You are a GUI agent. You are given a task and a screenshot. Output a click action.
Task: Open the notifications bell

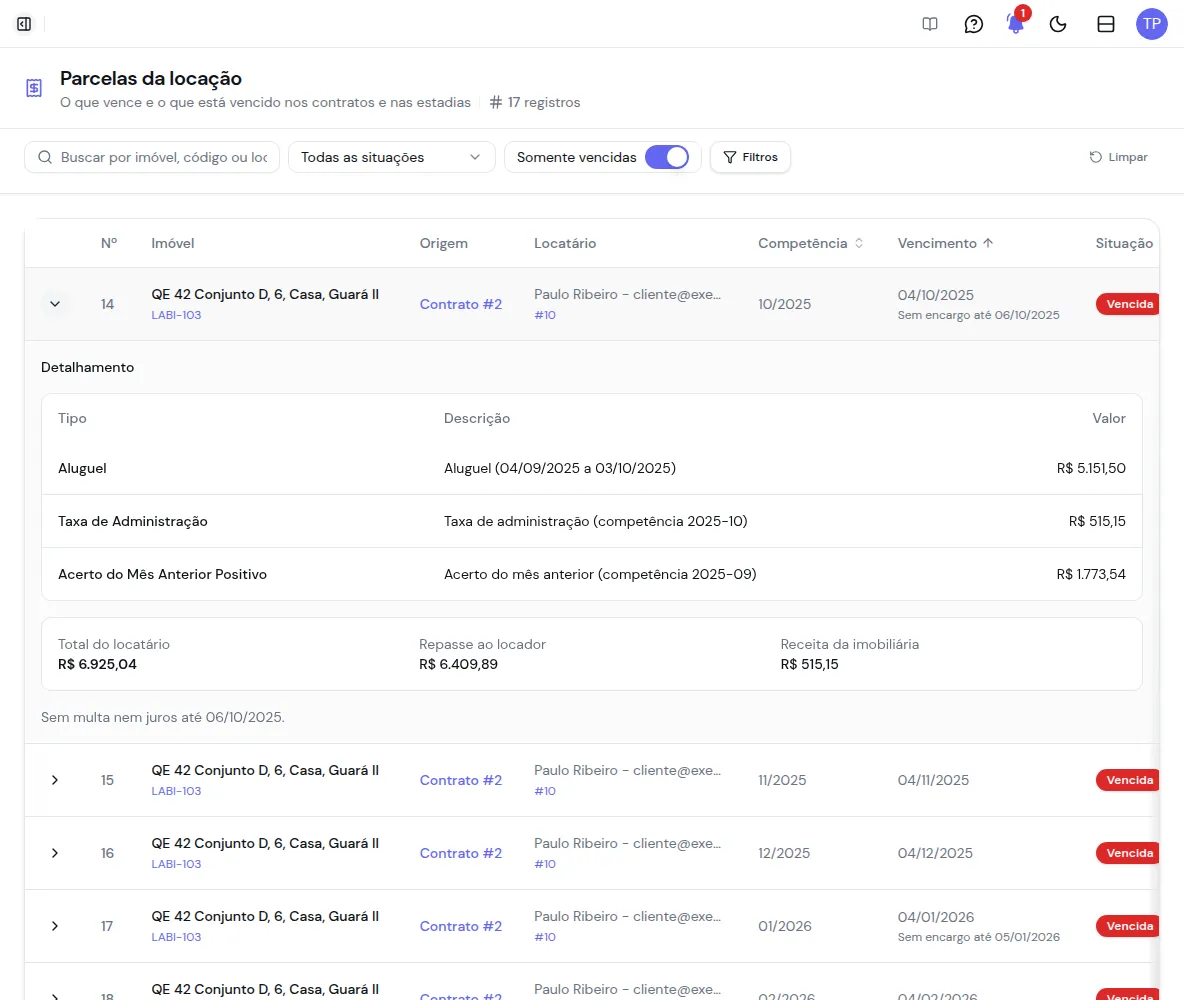click(x=1016, y=24)
